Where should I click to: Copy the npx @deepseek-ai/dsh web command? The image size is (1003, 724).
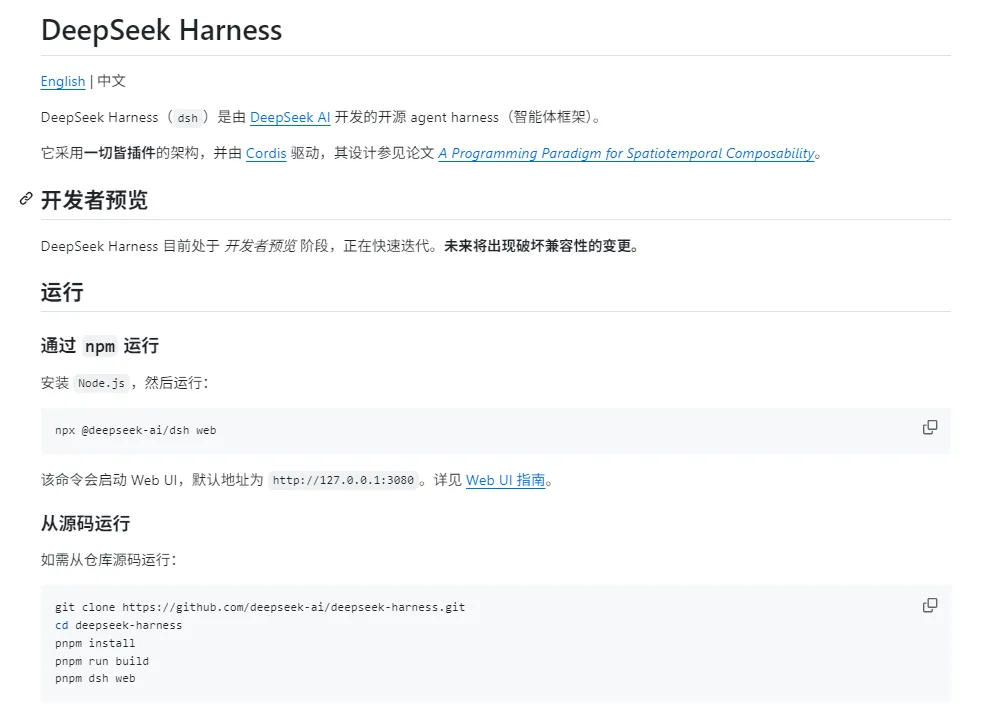[x=929, y=427]
